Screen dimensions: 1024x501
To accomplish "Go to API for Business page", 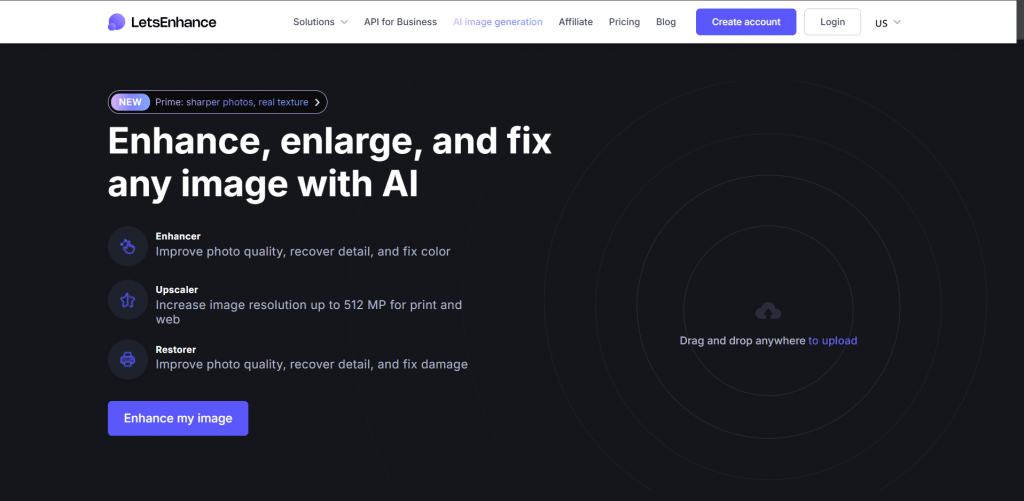I will point(400,22).
